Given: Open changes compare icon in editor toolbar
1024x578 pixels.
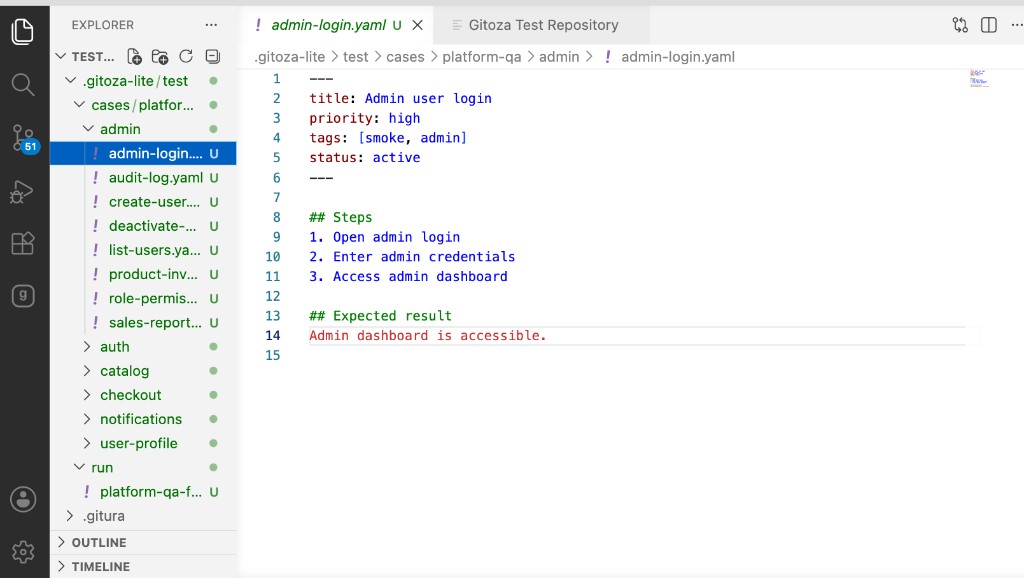Looking at the screenshot, I should tap(960, 25).
